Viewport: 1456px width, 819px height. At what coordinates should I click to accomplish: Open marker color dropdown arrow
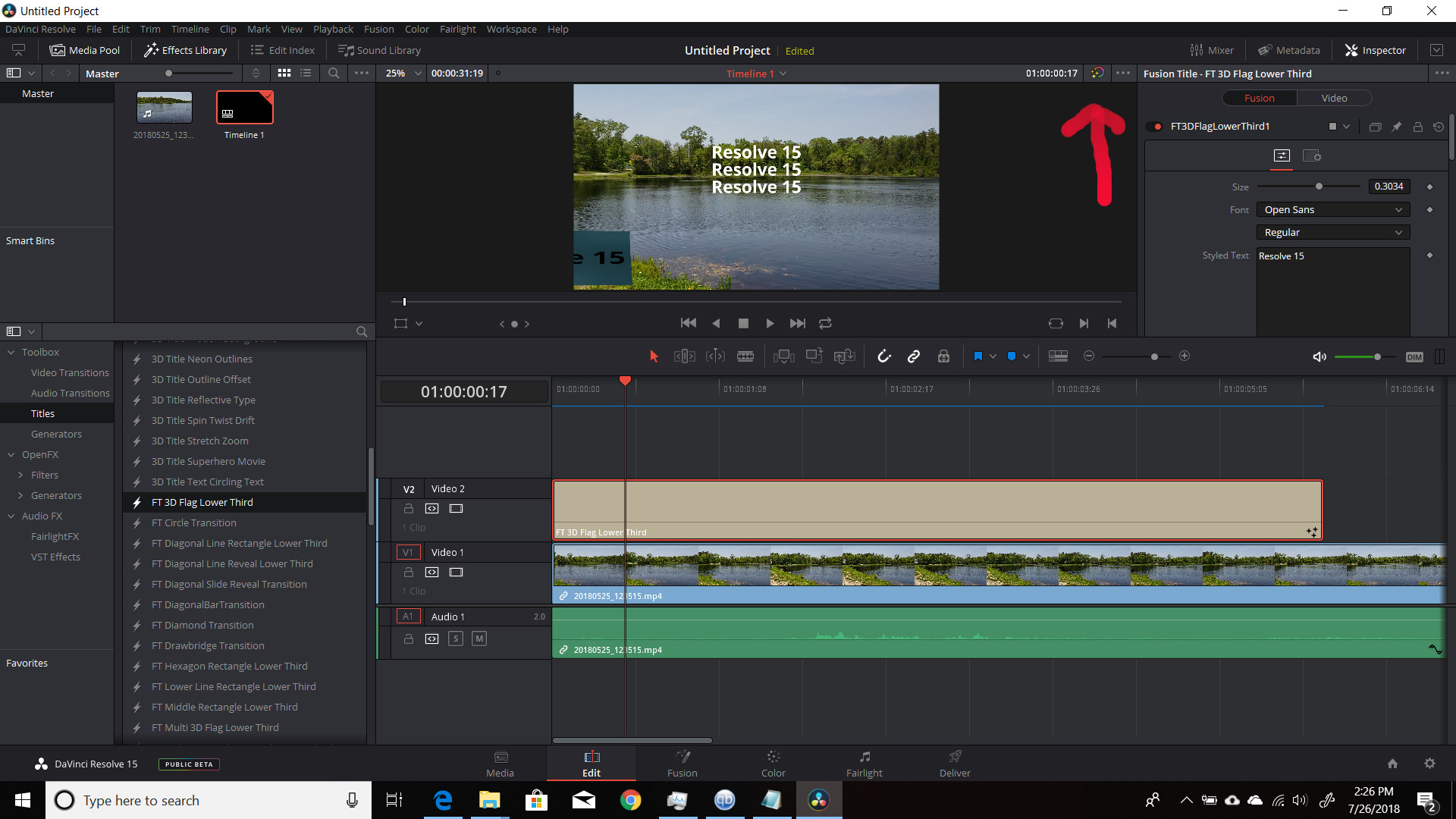(1026, 356)
